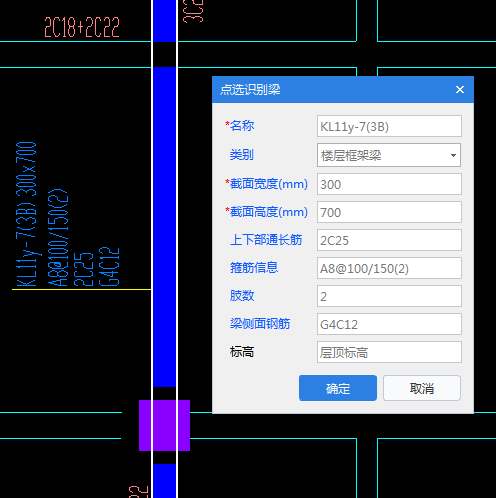The image size is (496, 498).
Task: Click the KL11y-7(3B) 300x700 annotation text
Action: click(26, 214)
